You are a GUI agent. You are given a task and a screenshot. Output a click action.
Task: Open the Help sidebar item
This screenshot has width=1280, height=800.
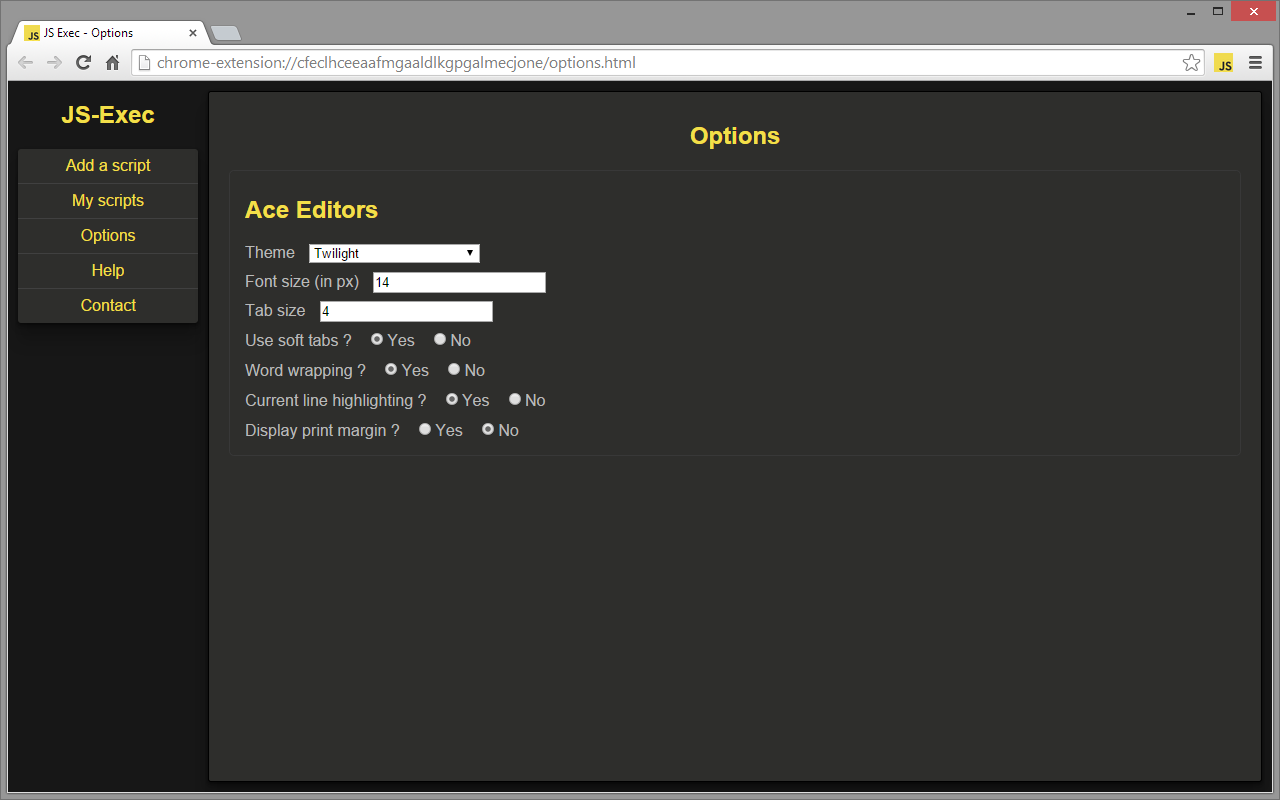[x=108, y=271]
